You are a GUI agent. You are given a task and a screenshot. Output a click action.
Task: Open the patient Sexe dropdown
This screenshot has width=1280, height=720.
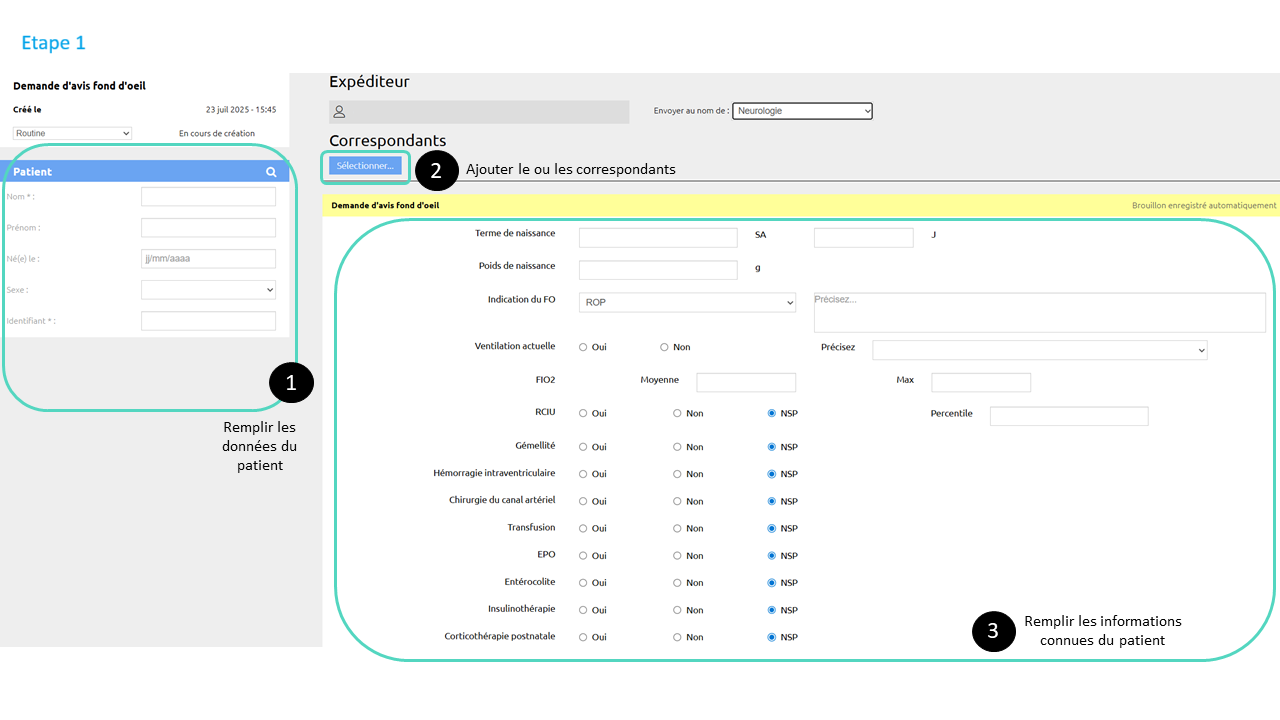pyautogui.click(x=208, y=290)
